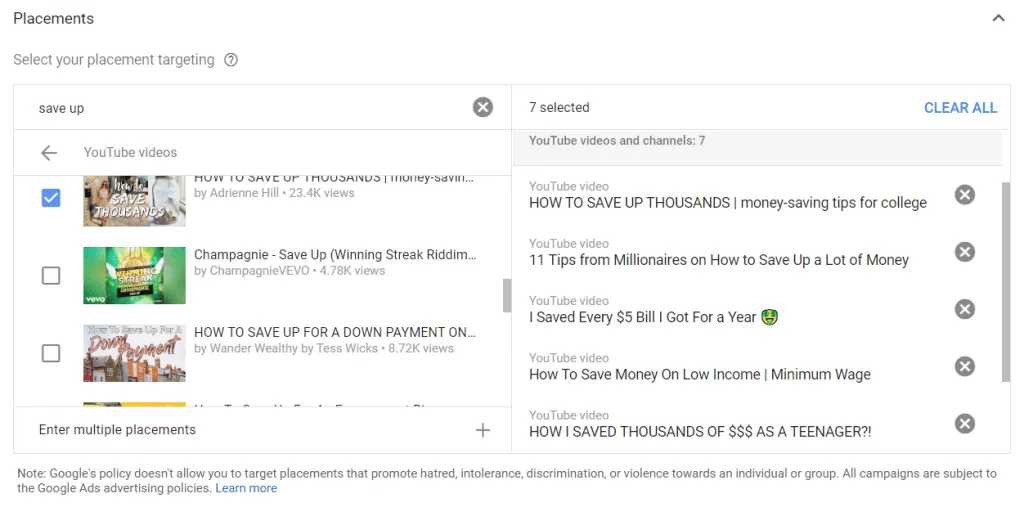Remove 'HOW I SAVED THOUSANDS' teenager video
This screenshot has height=507, width=1024.
pyautogui.click(x=965, y=423)
